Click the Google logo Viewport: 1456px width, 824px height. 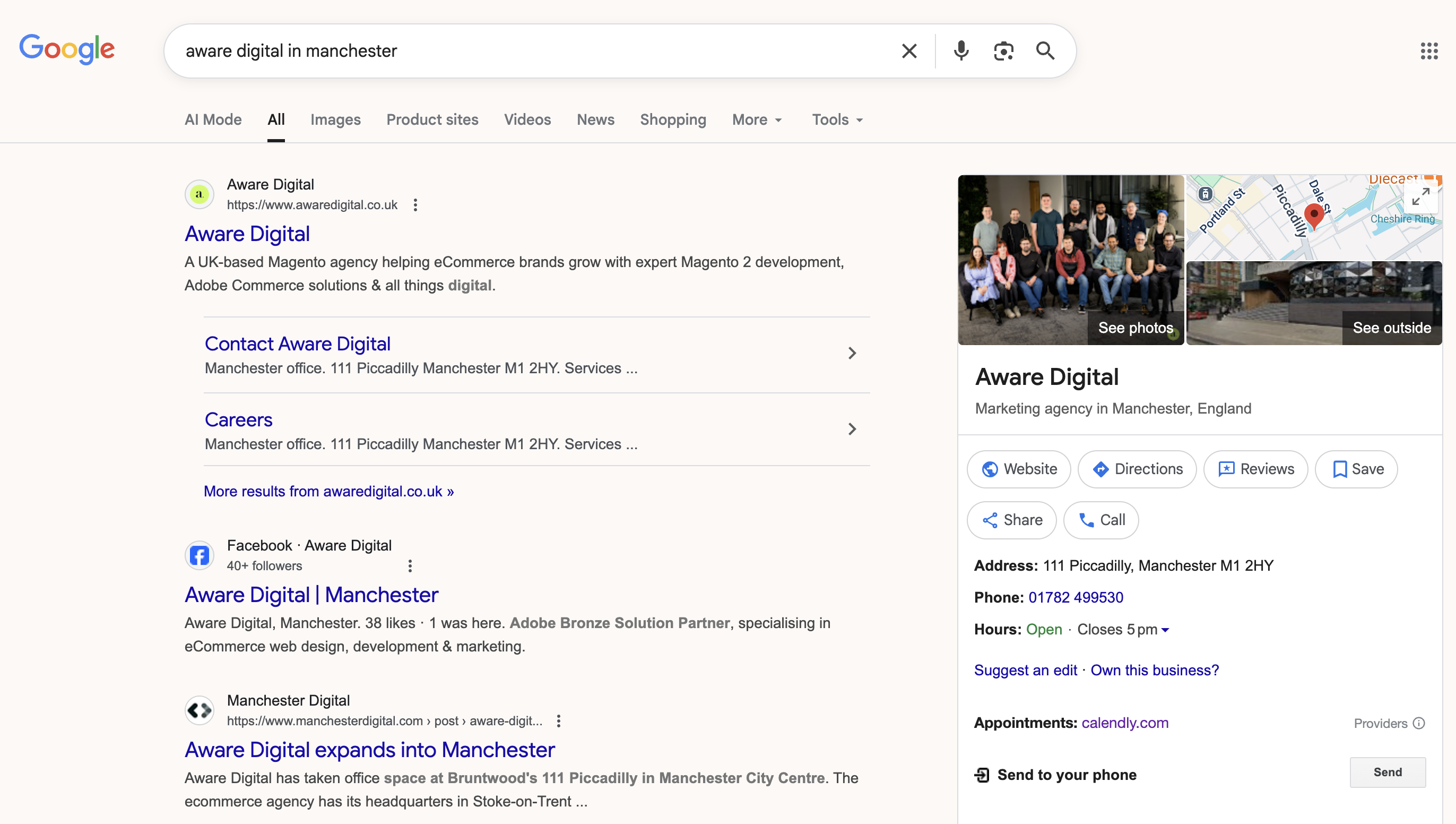[67, 49]
